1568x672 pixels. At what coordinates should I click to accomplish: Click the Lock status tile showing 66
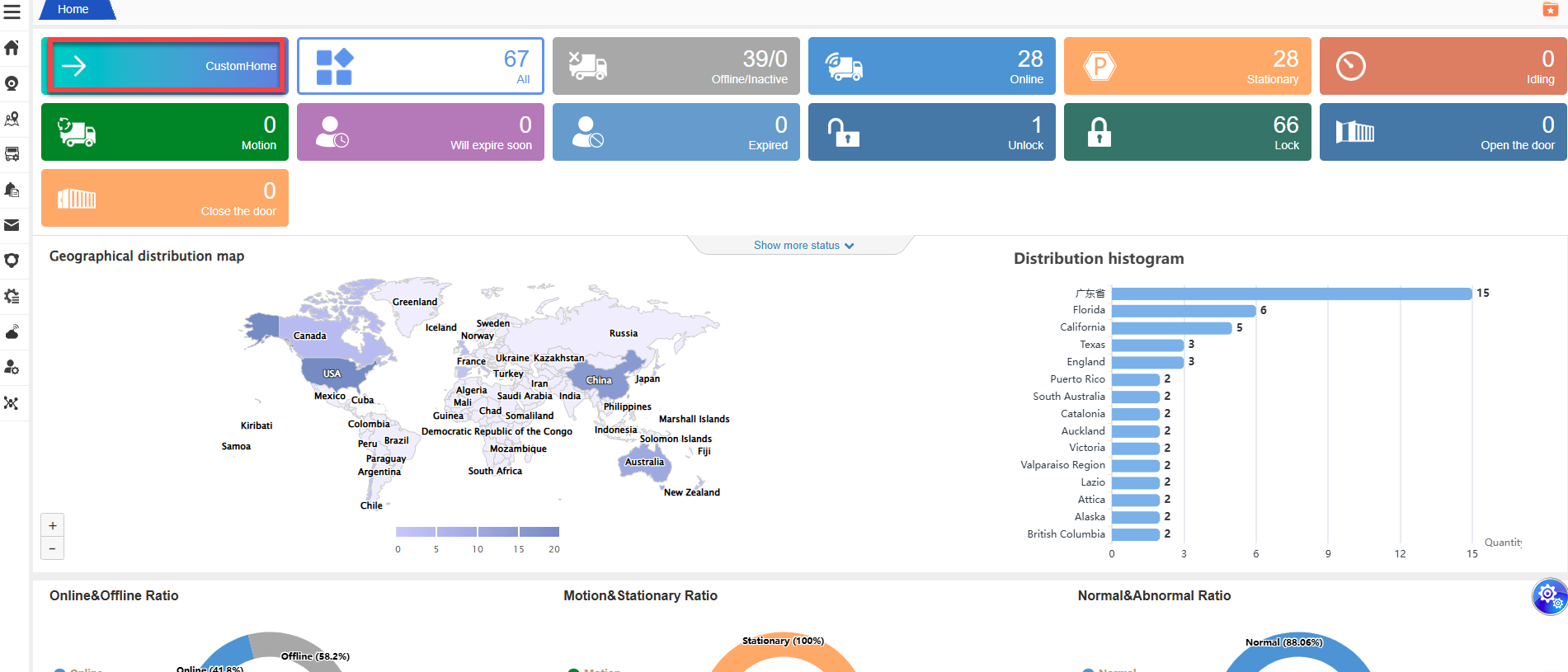point(1187,132)
